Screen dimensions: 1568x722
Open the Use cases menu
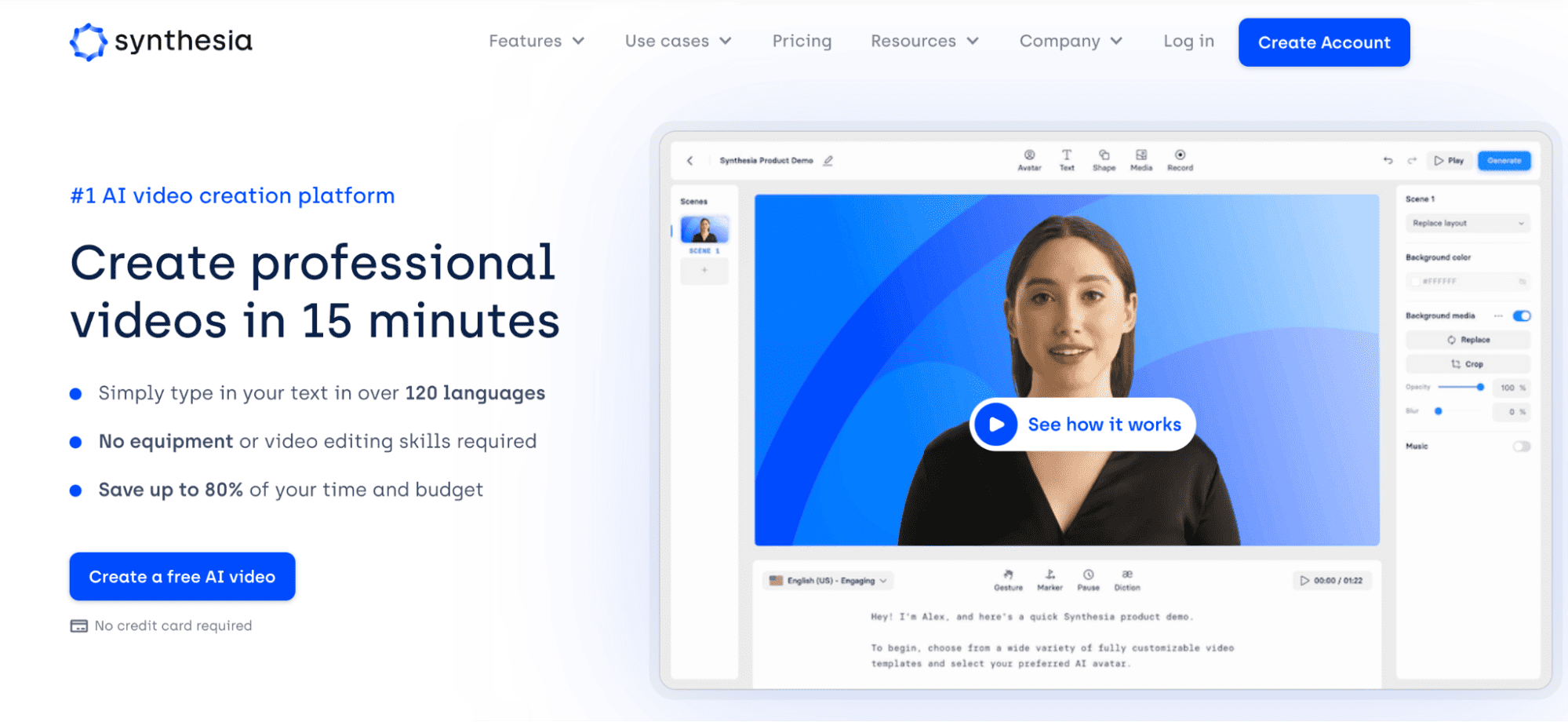click(678, 41)
